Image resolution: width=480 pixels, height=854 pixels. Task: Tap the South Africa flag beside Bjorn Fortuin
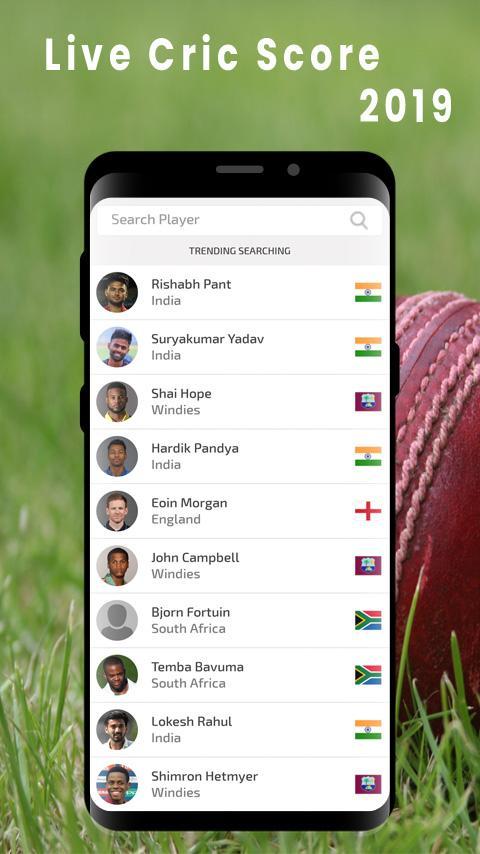368,620
